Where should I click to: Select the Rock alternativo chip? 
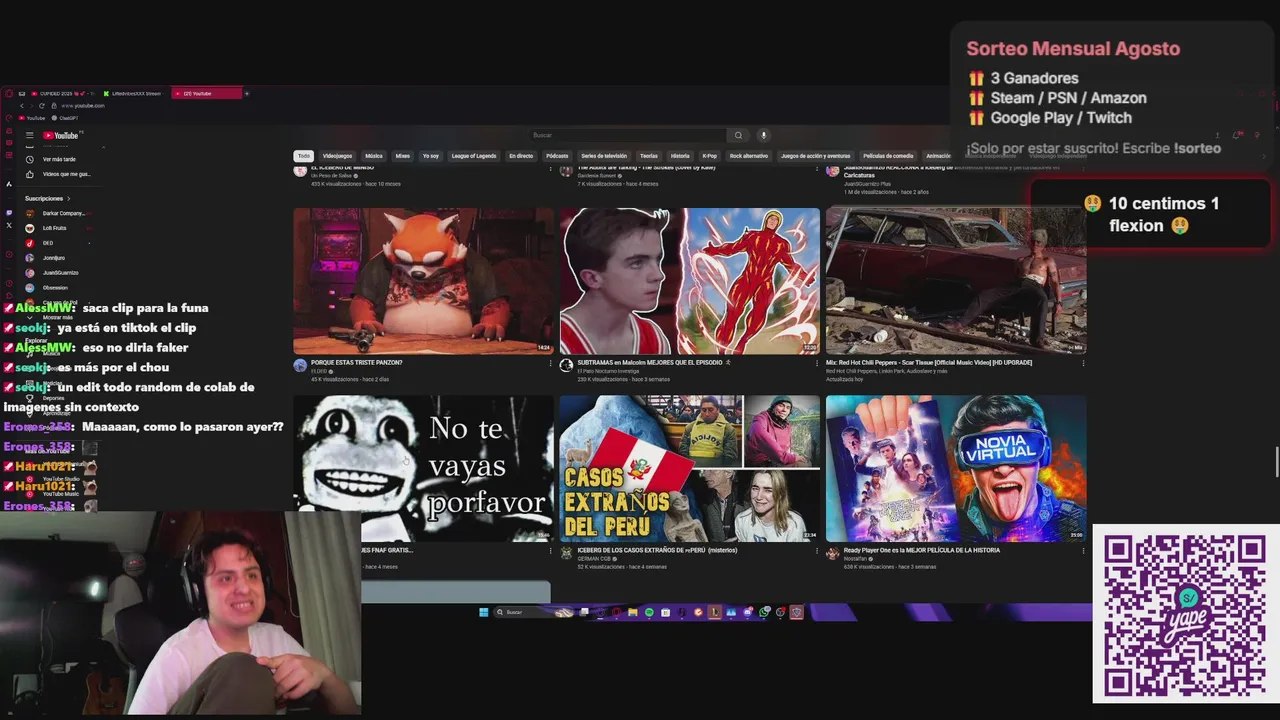tap(749, 156)
